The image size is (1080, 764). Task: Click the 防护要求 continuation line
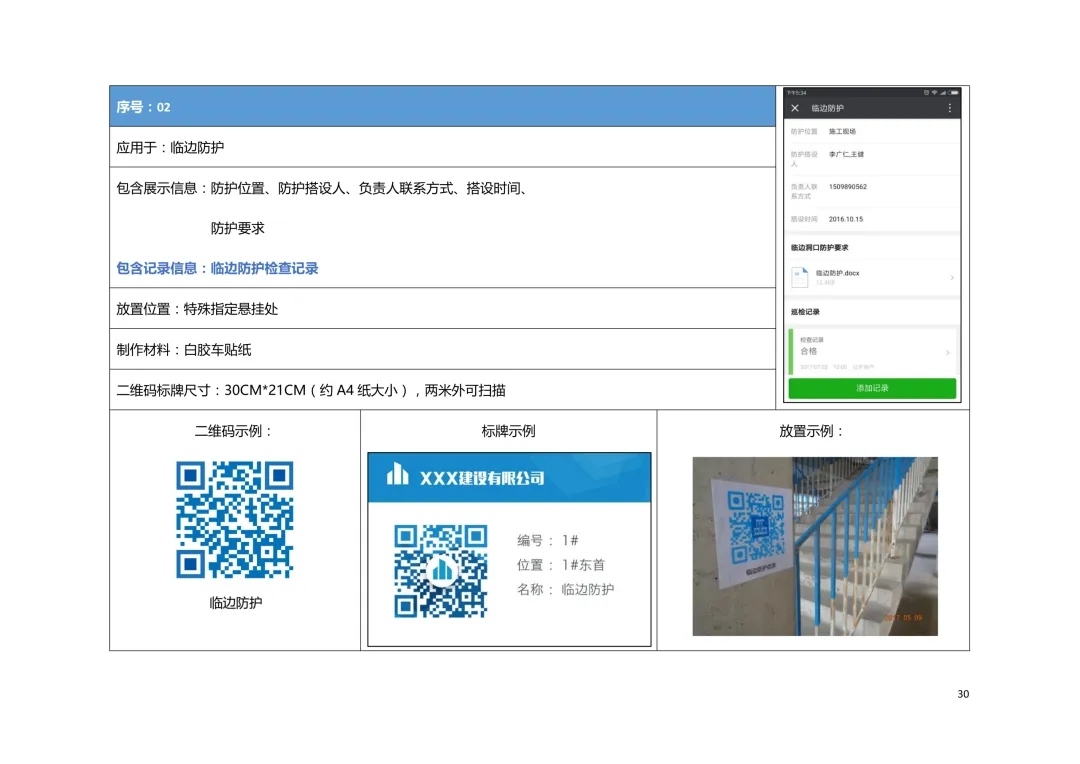238,229
